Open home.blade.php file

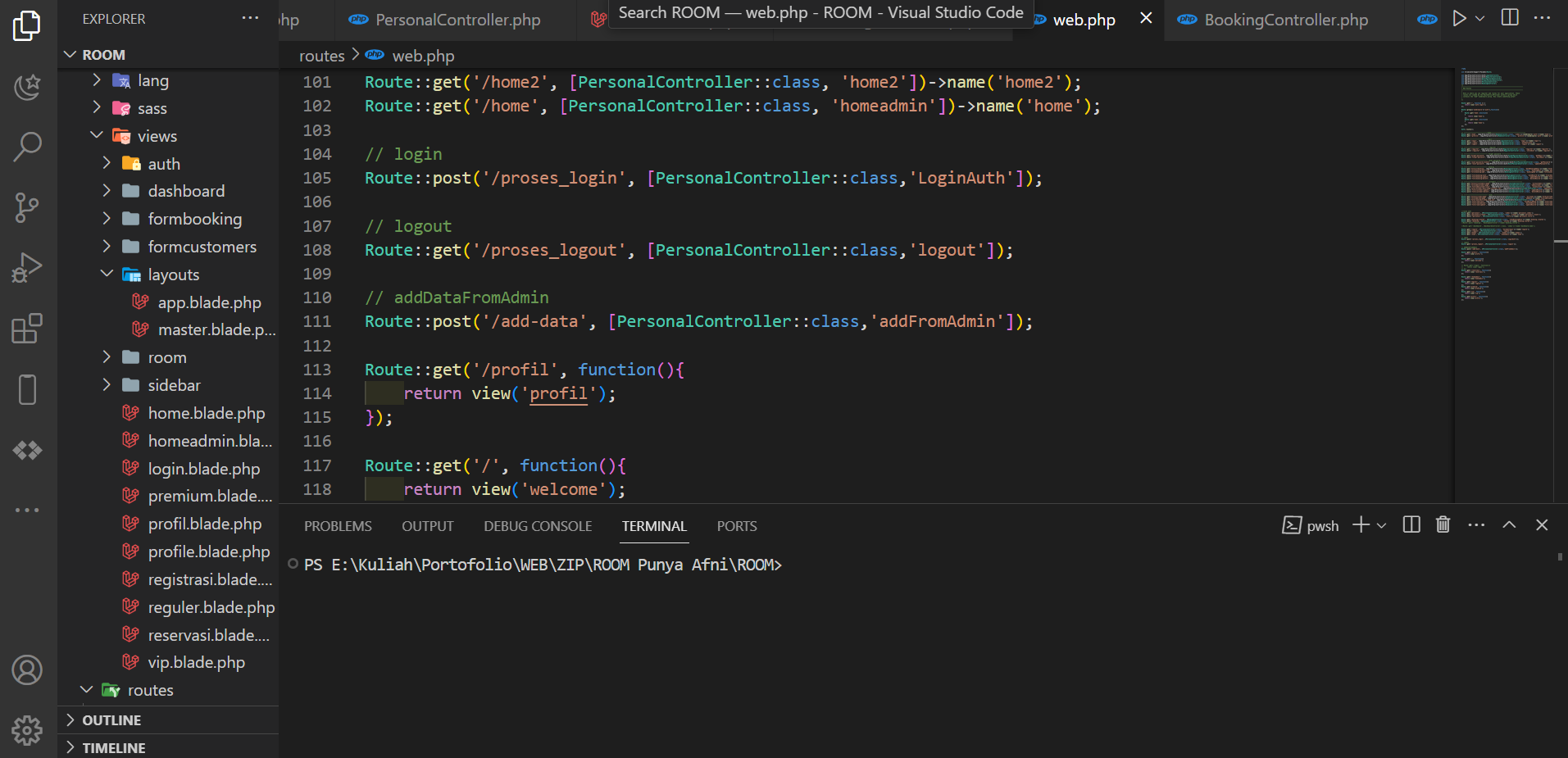[x=168, y=413]
